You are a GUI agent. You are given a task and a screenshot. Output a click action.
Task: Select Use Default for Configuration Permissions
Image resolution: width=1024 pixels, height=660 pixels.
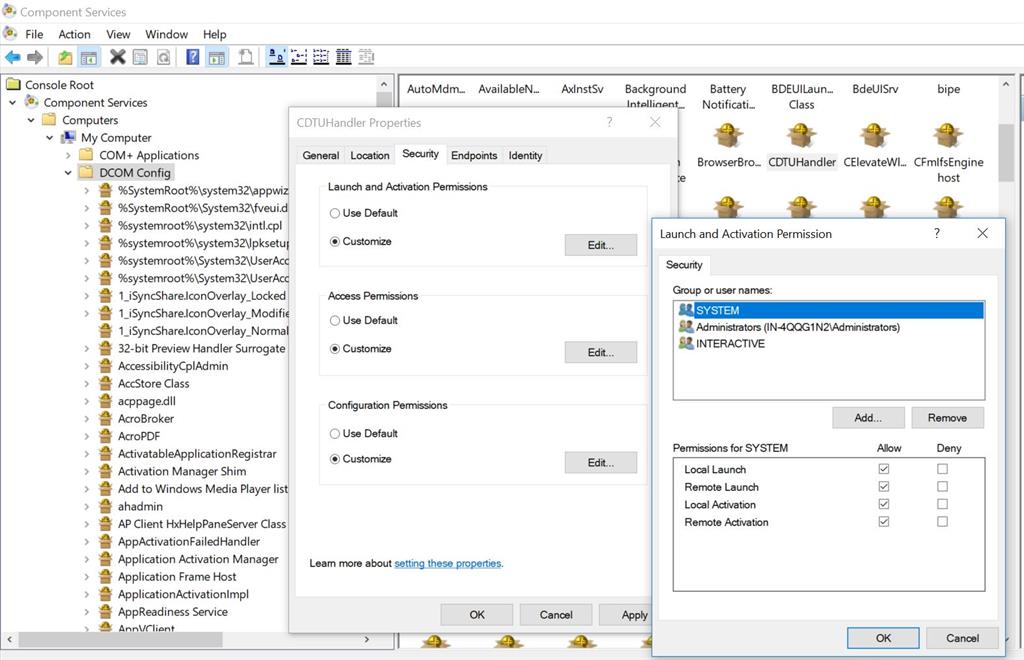tap(335, 433)
